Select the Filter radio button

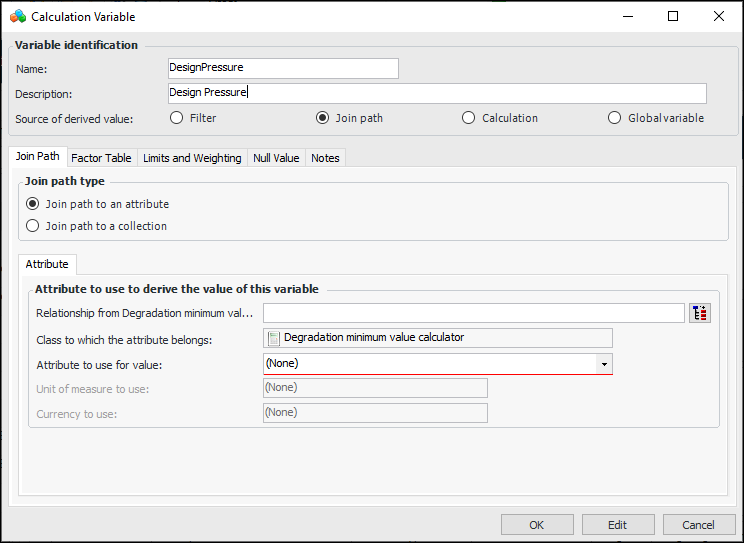click(x=177, y=118)
